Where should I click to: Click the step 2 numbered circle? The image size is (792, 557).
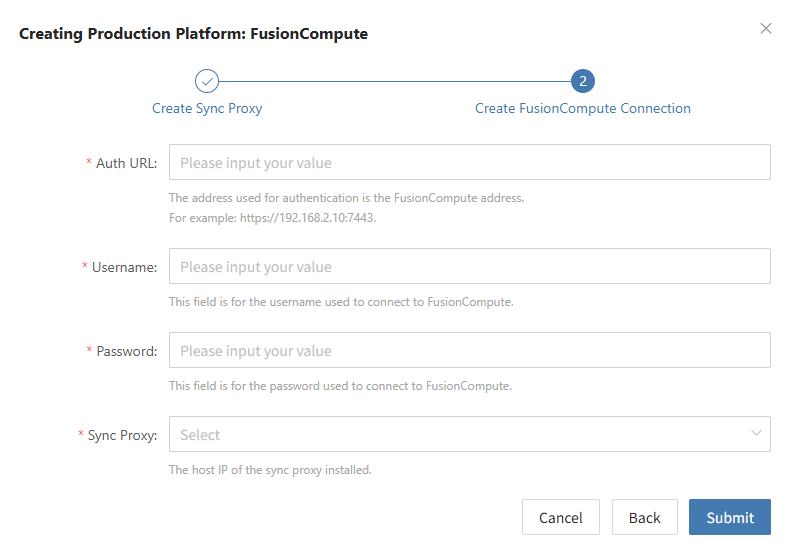[583, 81]
